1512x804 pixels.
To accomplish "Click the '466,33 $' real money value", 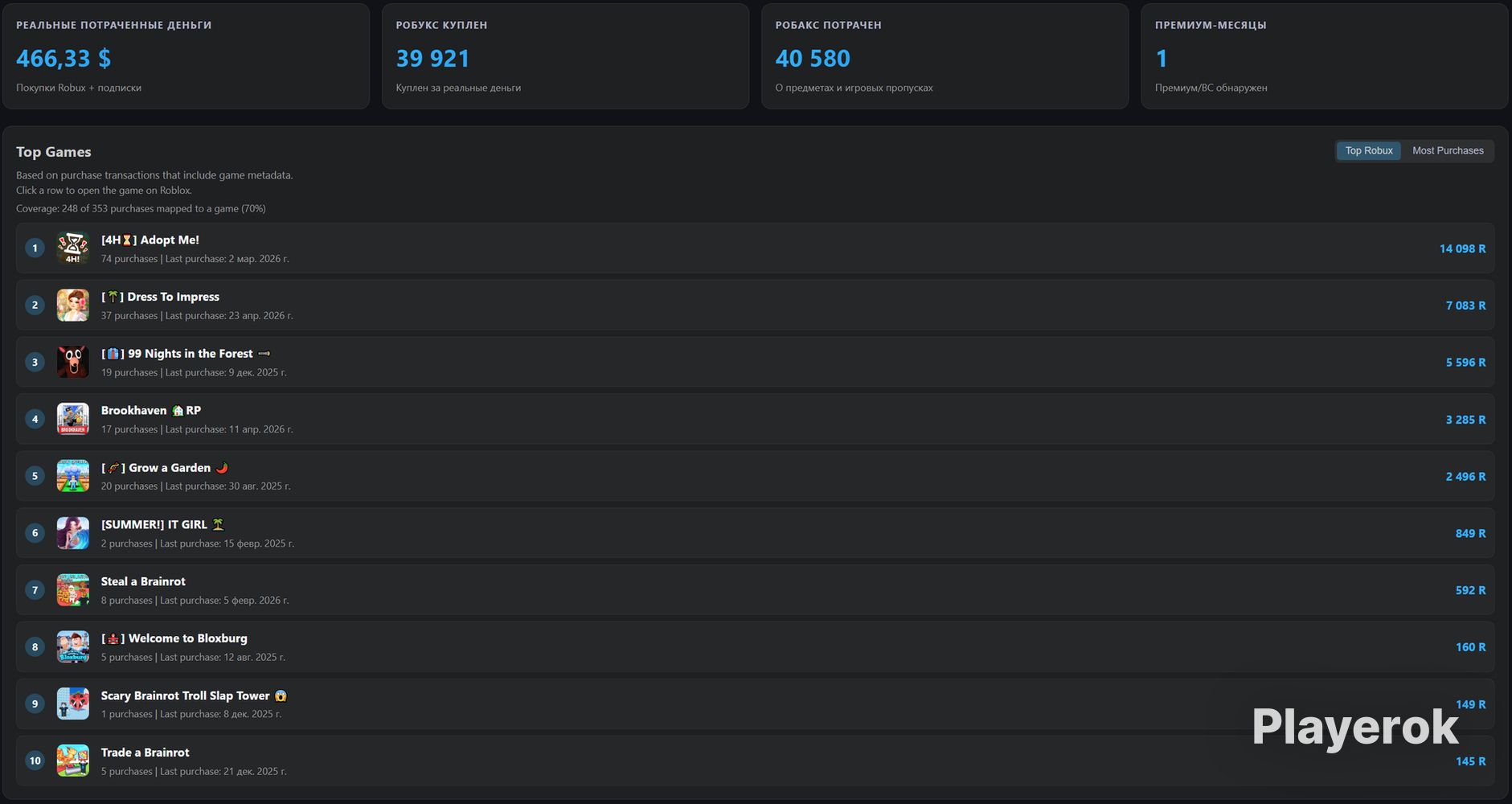I will (64, 58).
